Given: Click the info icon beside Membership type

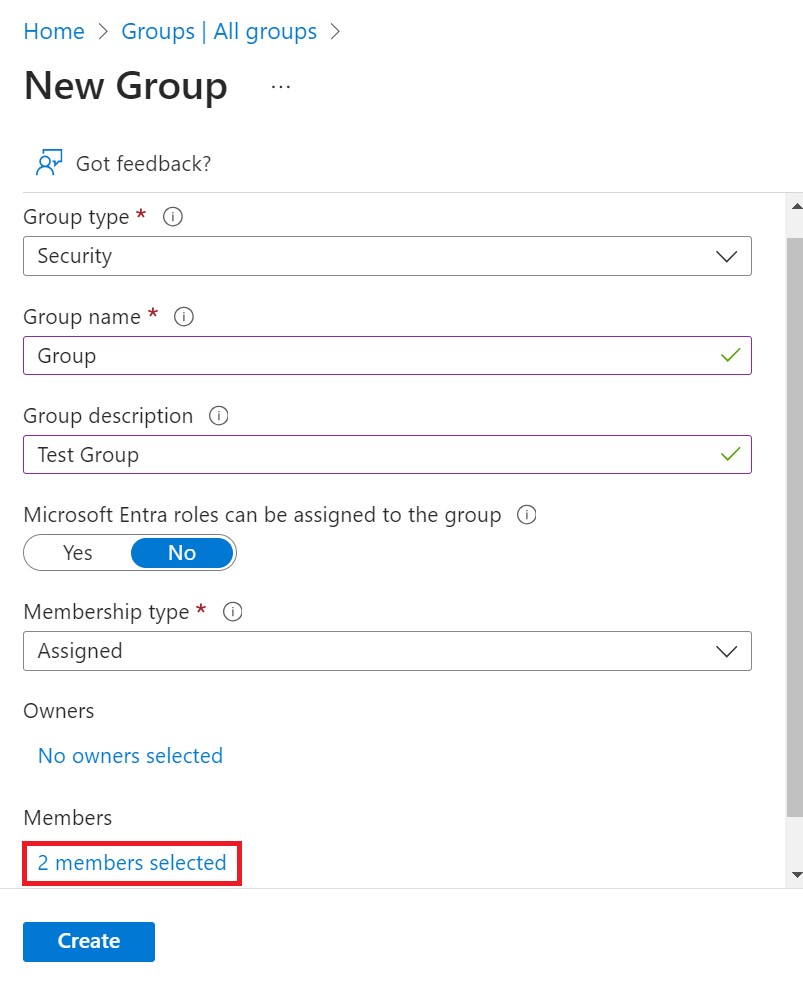Looking at the screenshot, I should point(232,612).
